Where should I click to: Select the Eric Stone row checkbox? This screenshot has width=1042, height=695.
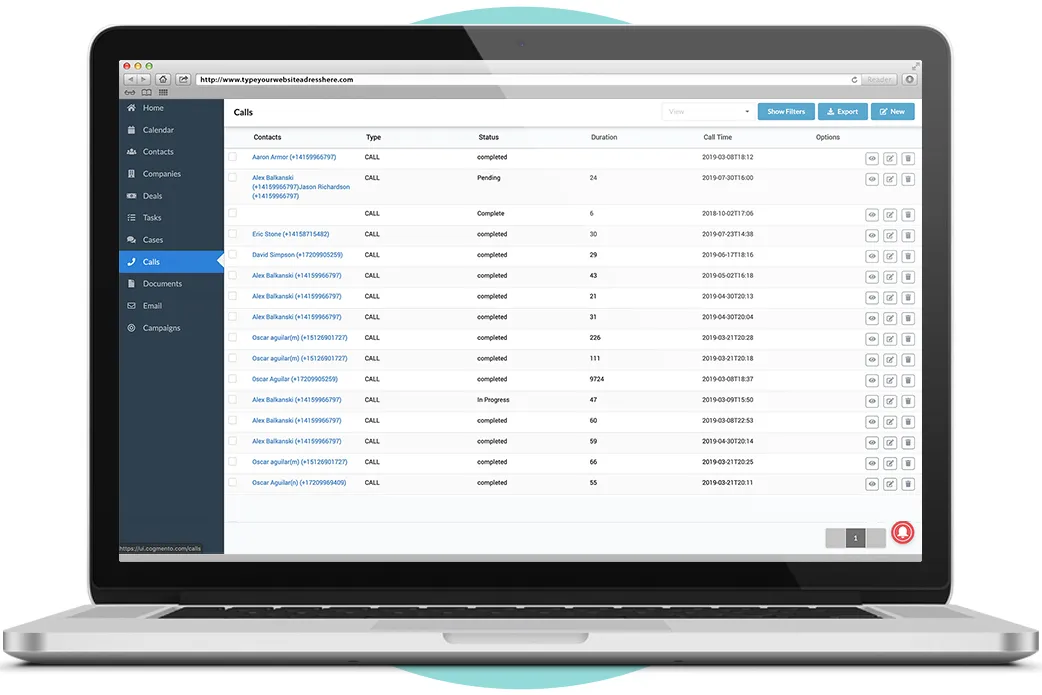pyautogui.click(x=233, y=234)
